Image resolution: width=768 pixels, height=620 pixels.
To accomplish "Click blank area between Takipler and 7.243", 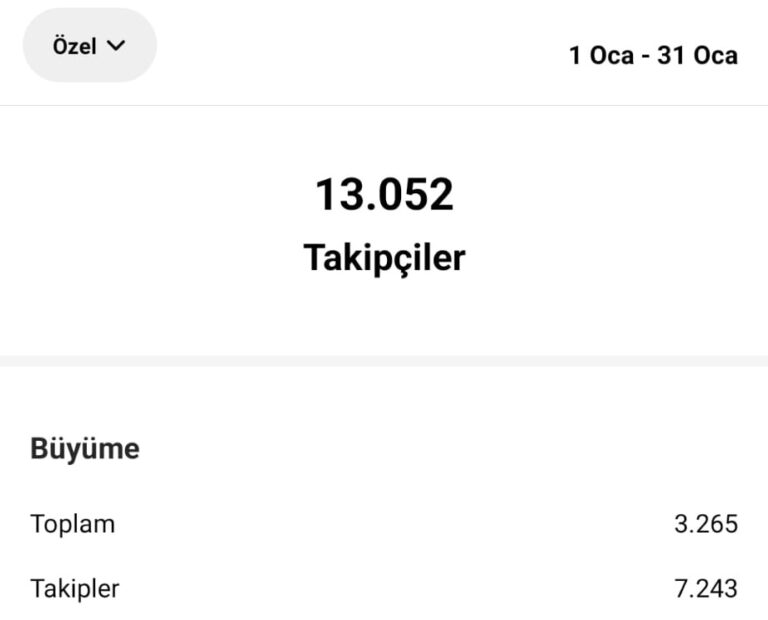I will pos(390,588).
